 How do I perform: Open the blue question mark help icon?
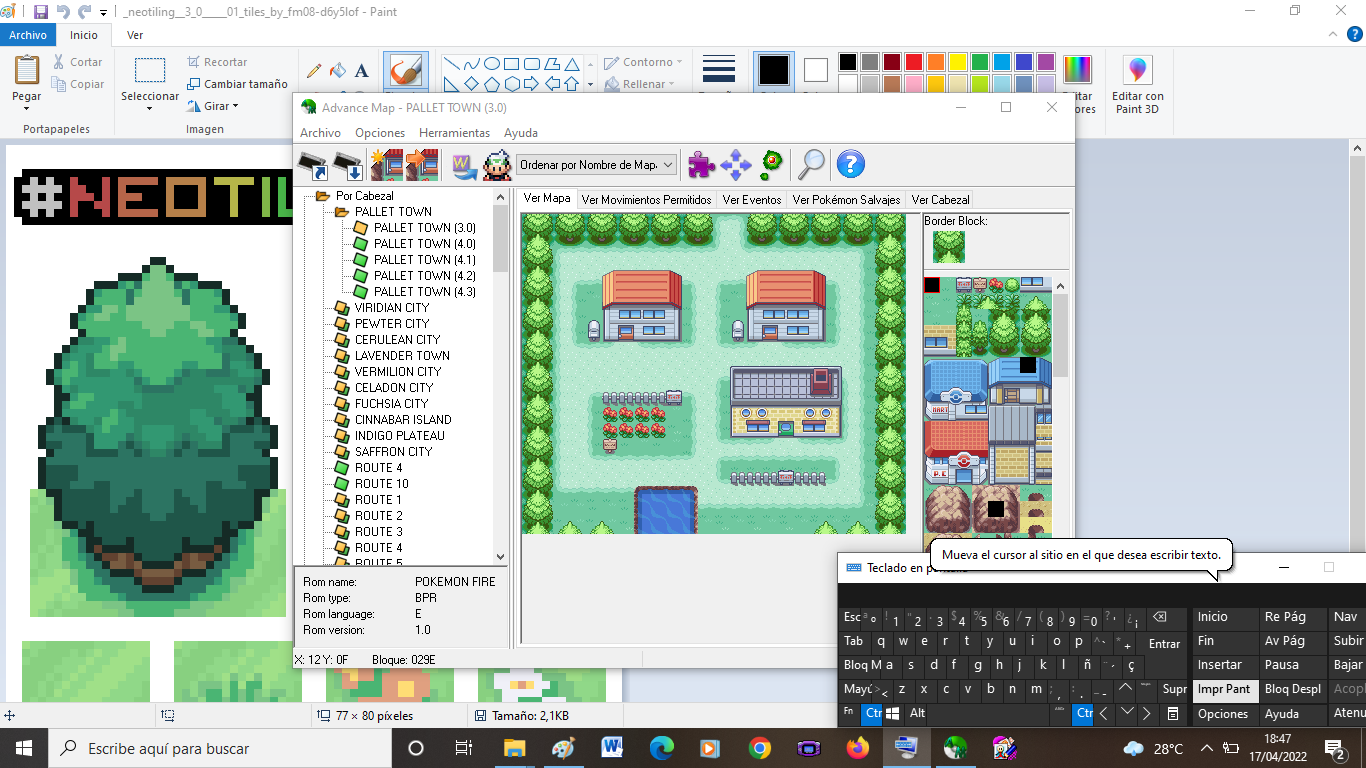tap(850, 164)
